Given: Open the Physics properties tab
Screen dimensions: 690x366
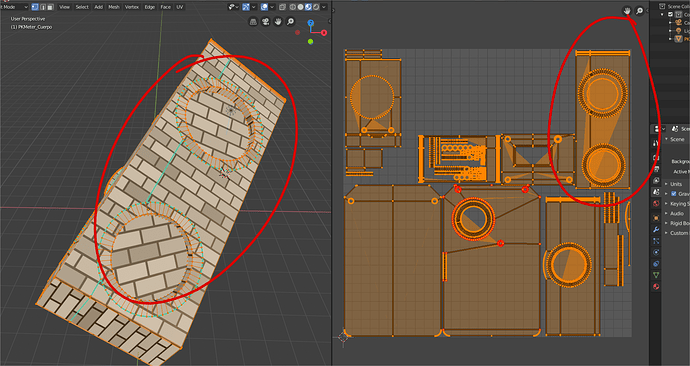Looking at the screenshot, I should [x=656, y=252].
